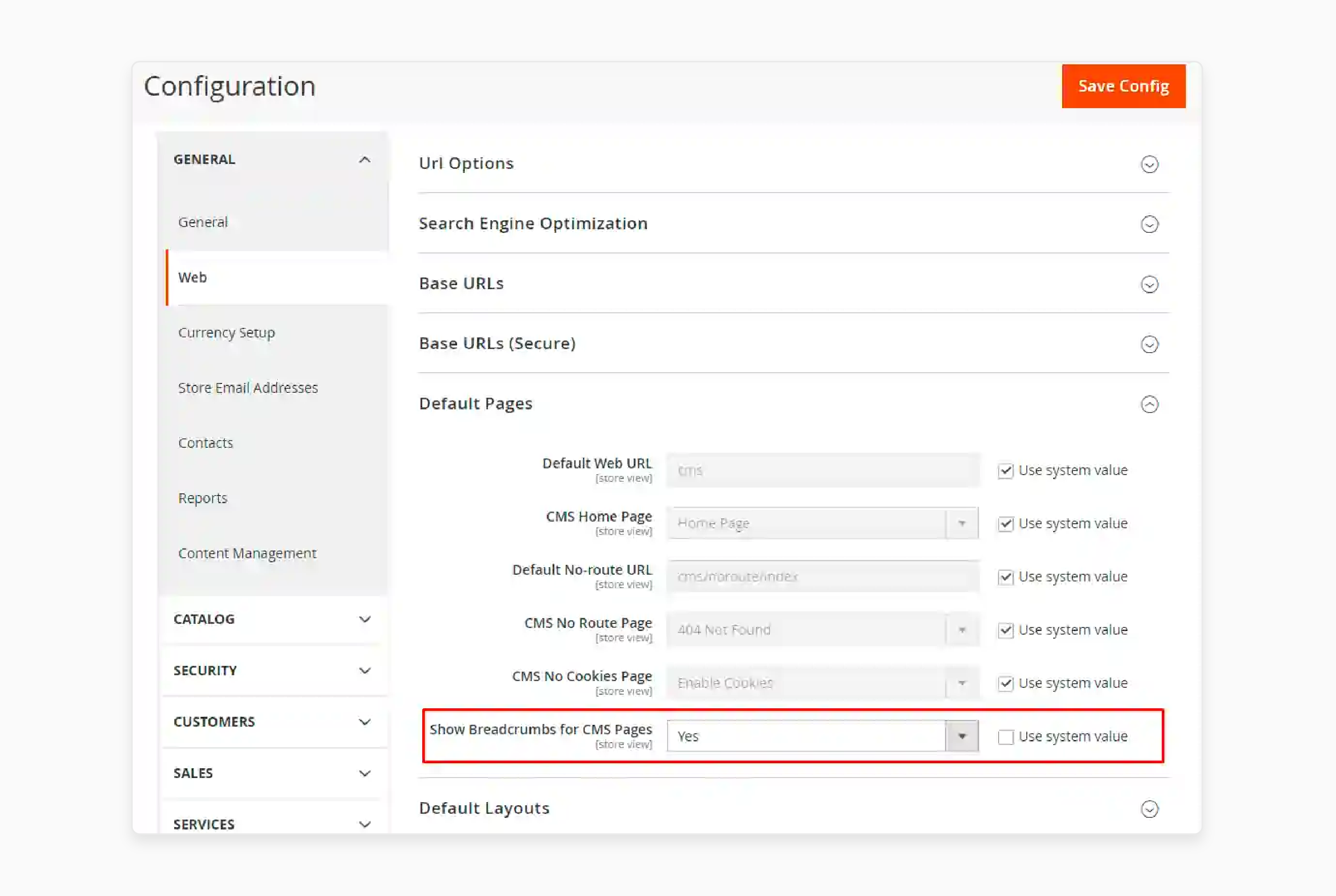
Task: Toggle Use system value for CMS Home Page
Action: [x=1005, y=523]
